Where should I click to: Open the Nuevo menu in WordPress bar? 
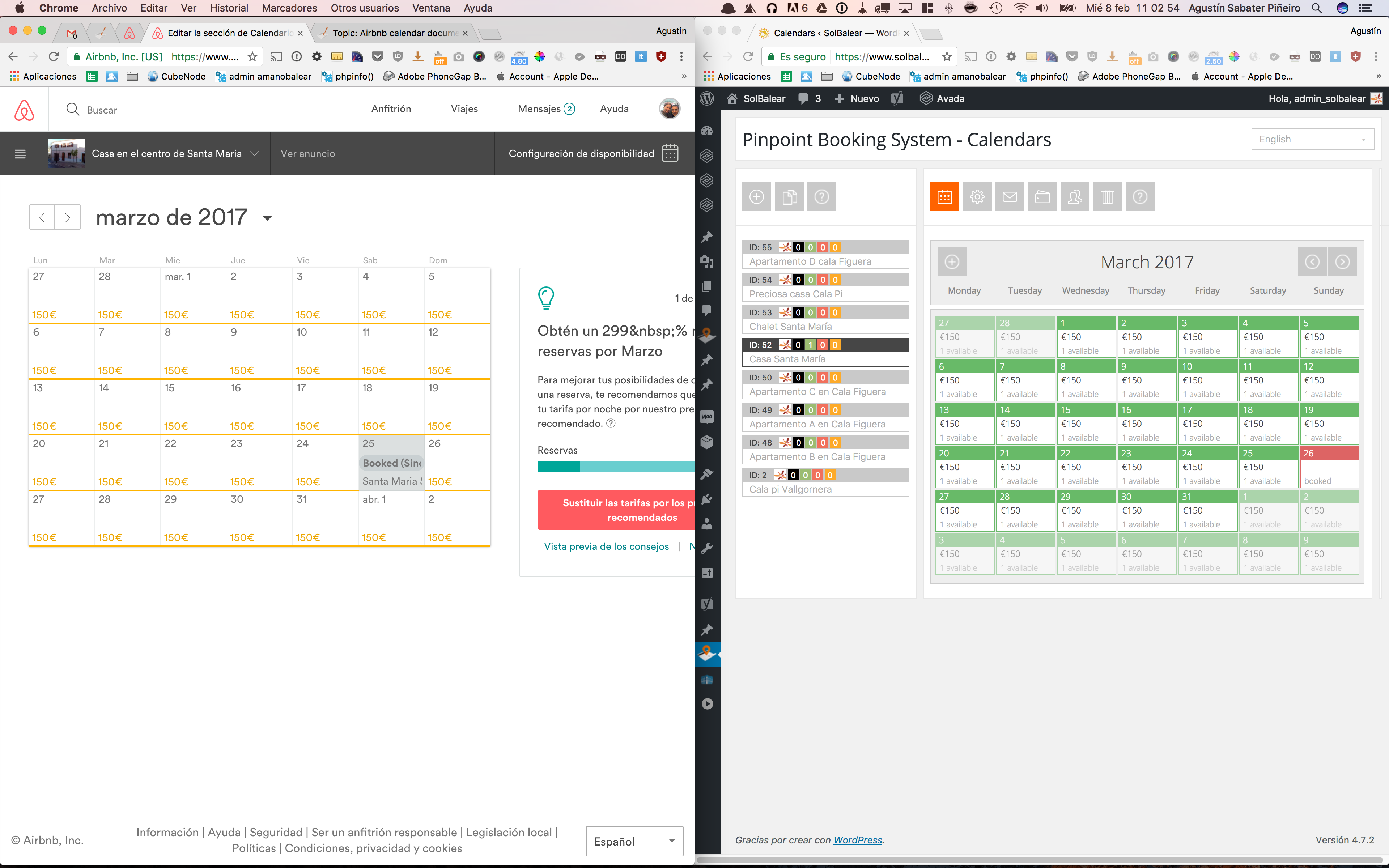pos(856,98)
